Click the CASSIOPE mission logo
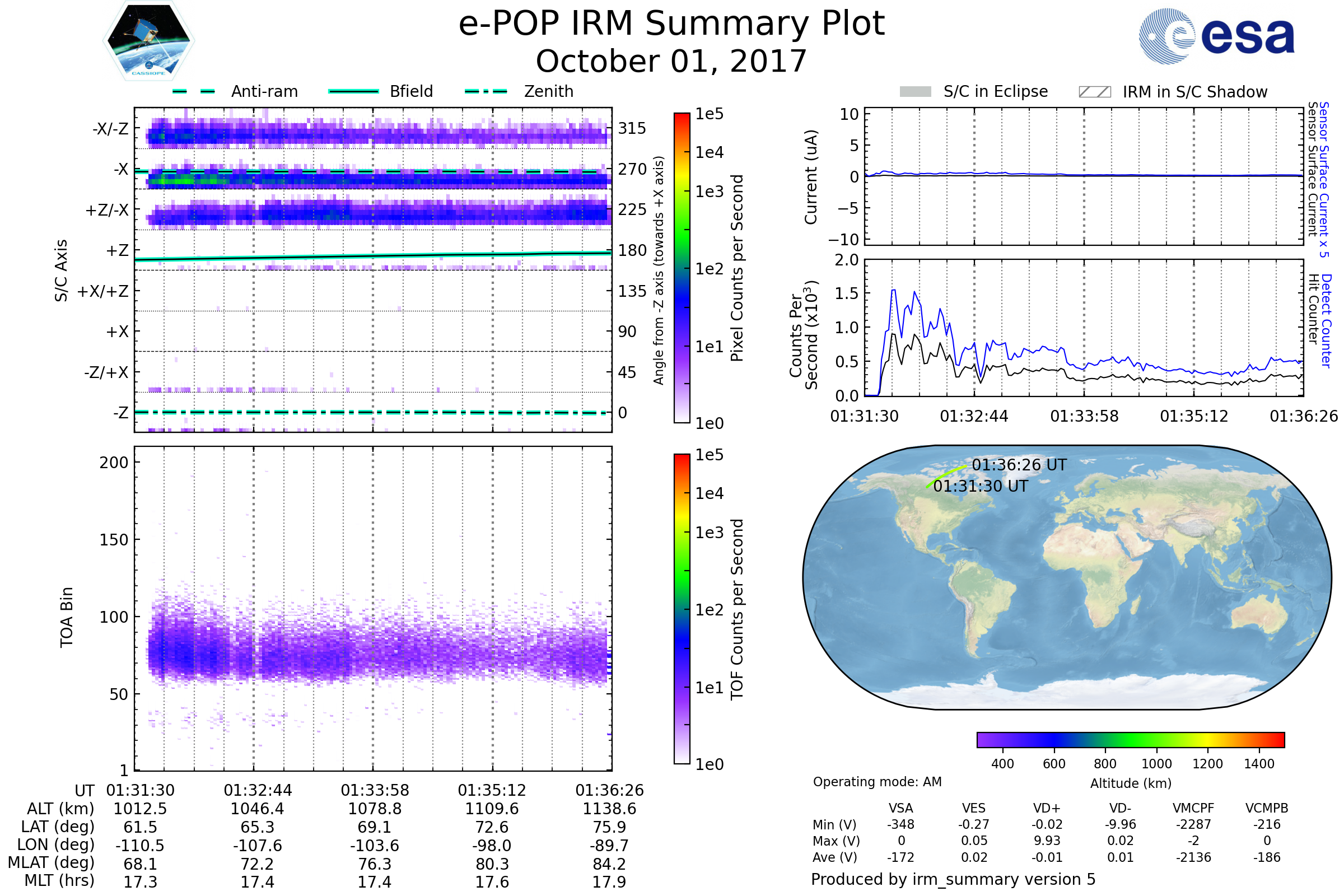Screen dimensions: 1344x896 point(148,41)
